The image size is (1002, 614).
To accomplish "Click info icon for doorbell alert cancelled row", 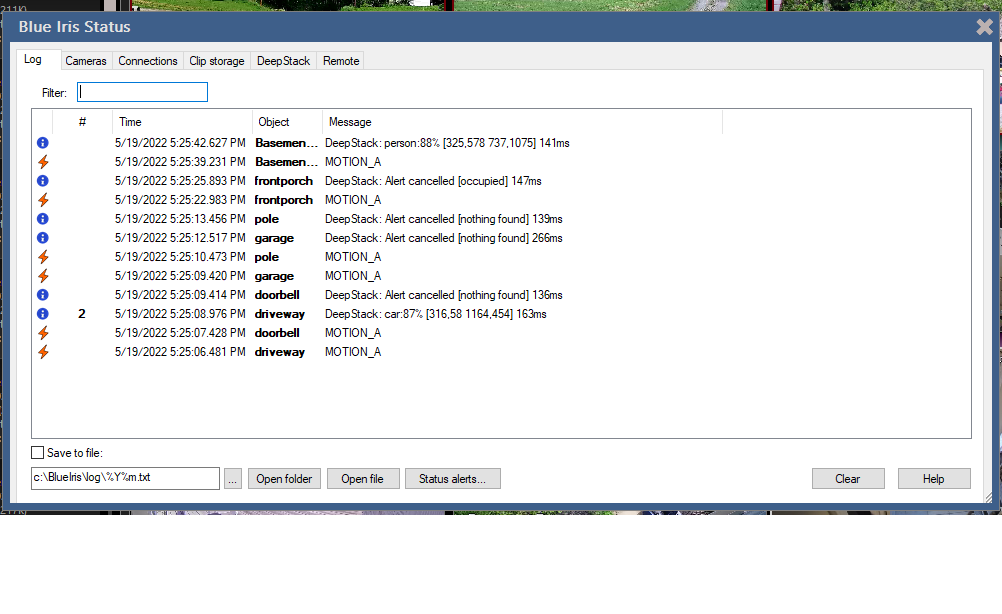I will point(43,295).
